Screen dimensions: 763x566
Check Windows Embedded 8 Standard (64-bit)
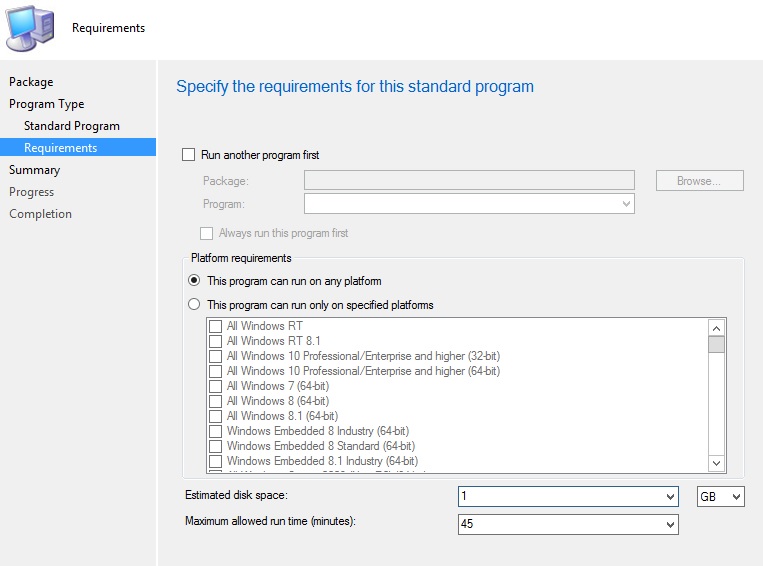pos(215,446)
